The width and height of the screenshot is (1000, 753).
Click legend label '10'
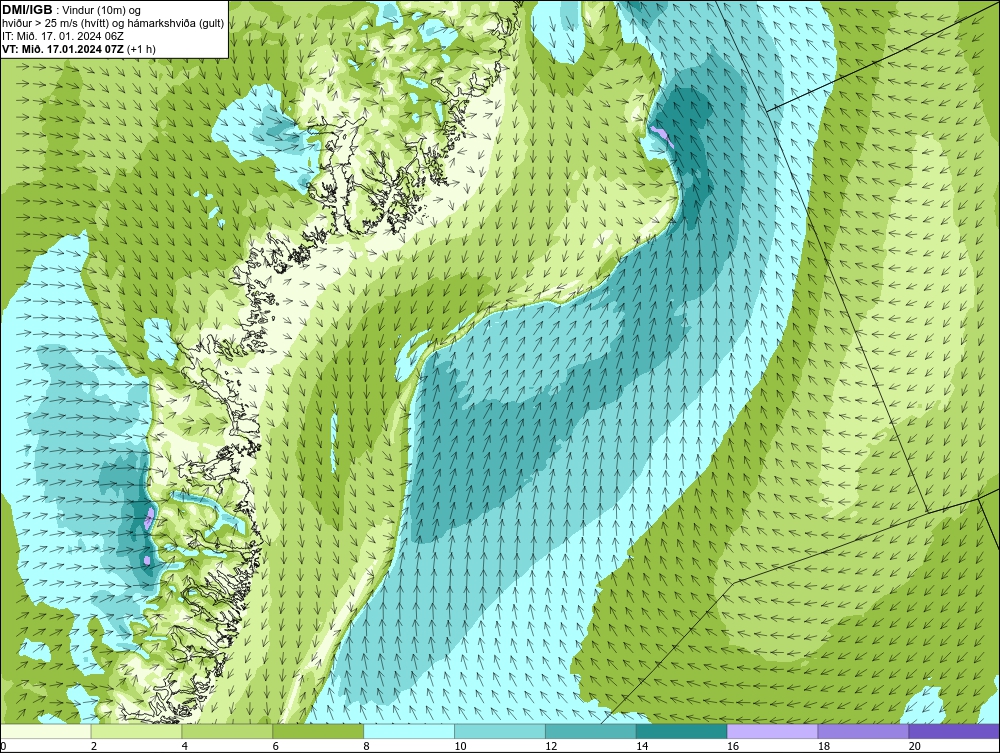coord(460,746)
